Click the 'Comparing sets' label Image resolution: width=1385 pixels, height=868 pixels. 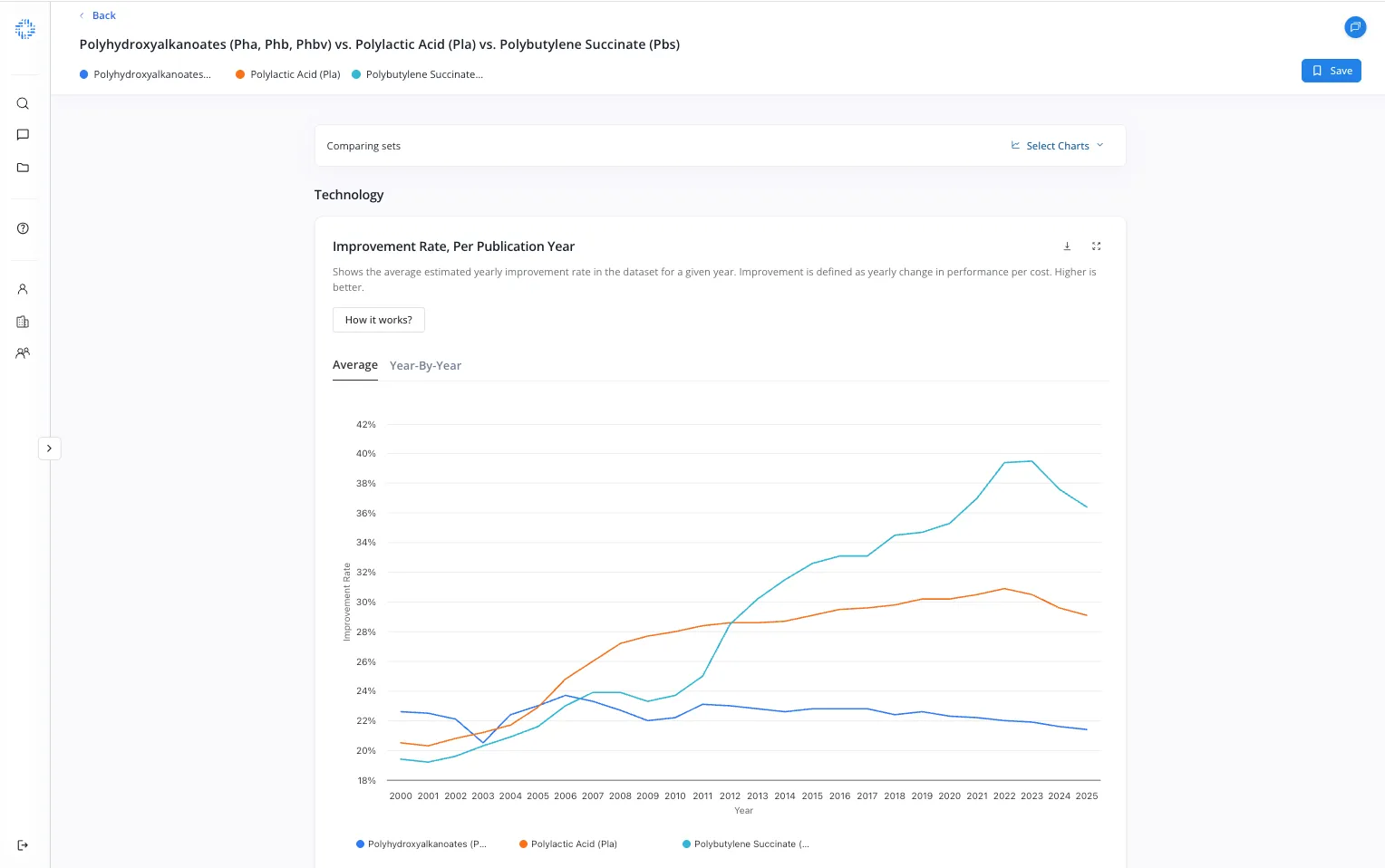(x=363, y=146)
